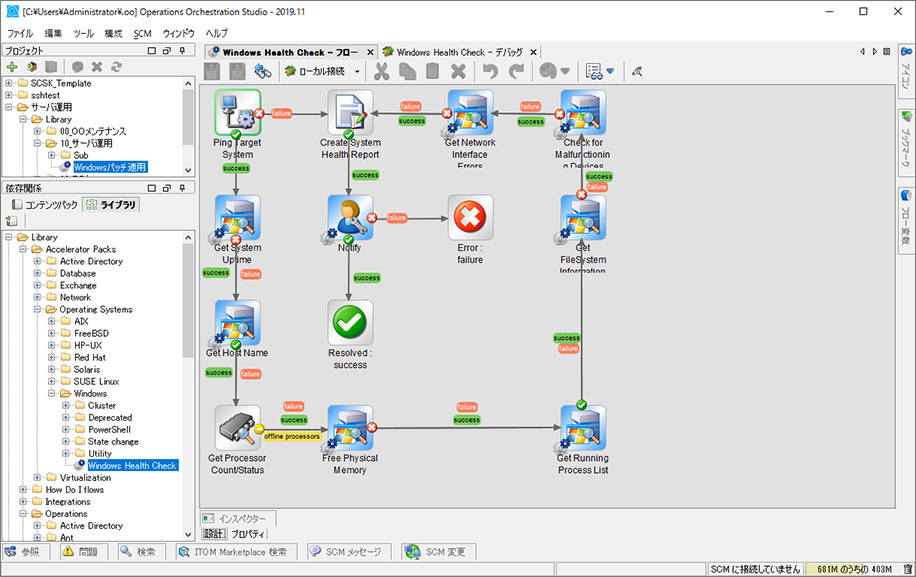Select the Ping Target System step icon
Image resolution: width=916 pixels, height=577 pixels.
tap(237, 113)
